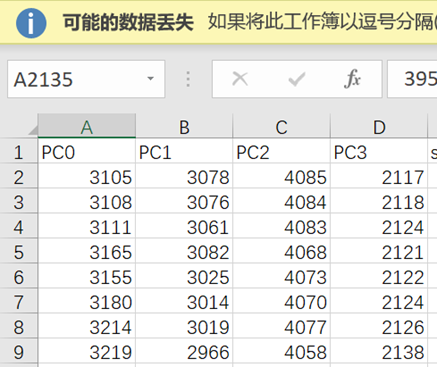437x367 pixels.
Task: Select the cell with value 3078
Action: [184, 177]
